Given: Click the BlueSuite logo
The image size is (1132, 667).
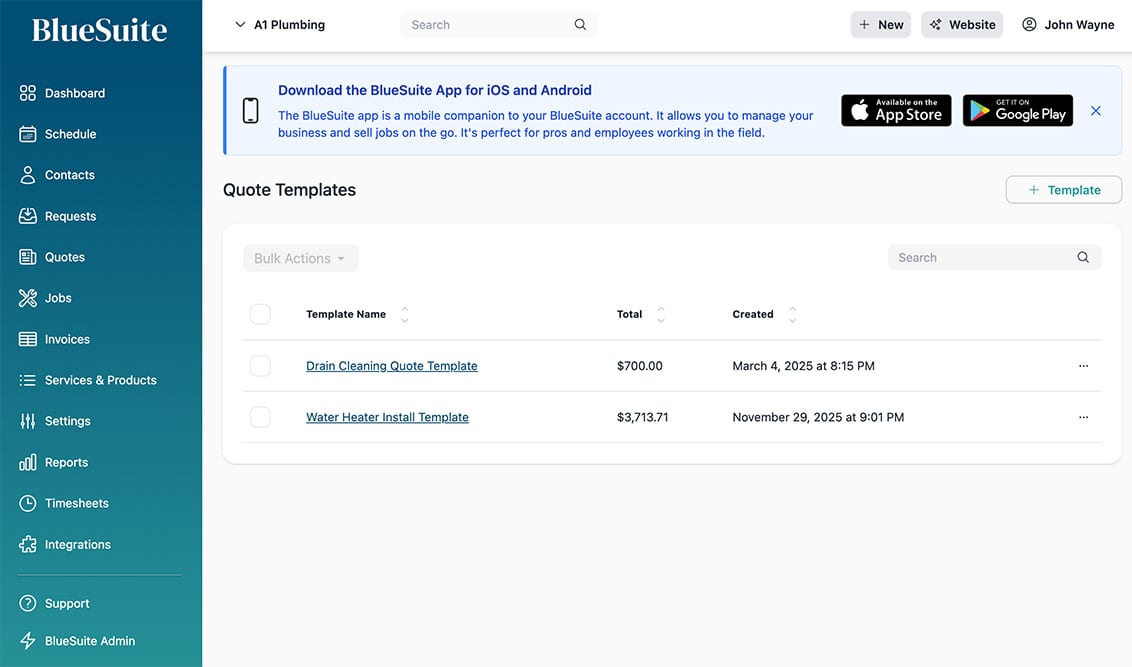Looking at the screenshot, I should 100,30.
